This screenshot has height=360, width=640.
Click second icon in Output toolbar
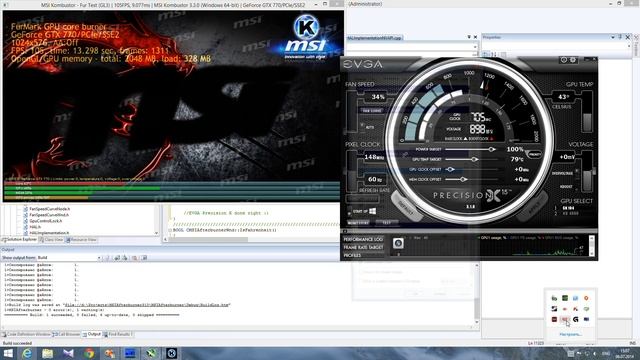[117, 258]
